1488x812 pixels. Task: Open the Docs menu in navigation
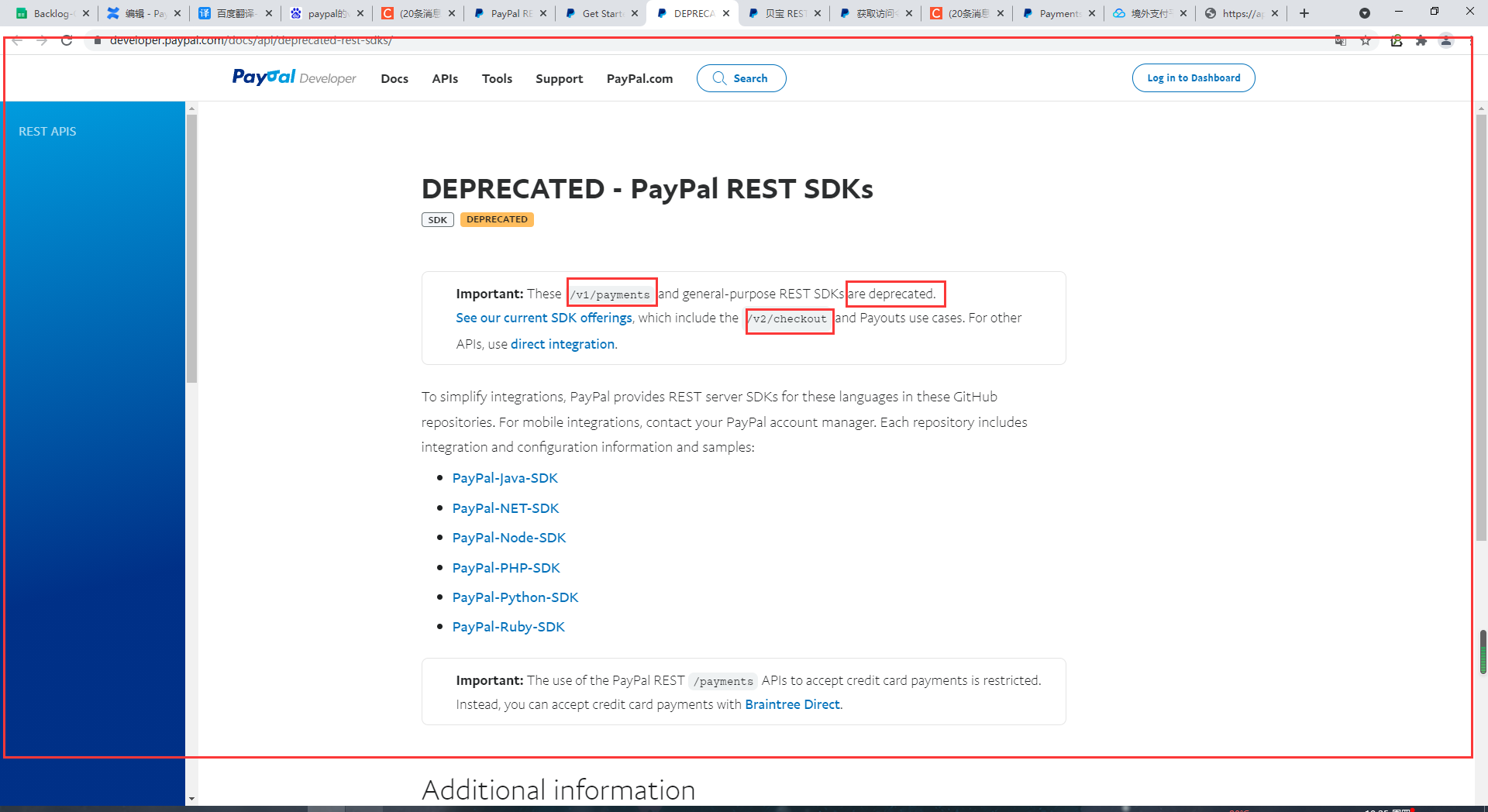394,78
